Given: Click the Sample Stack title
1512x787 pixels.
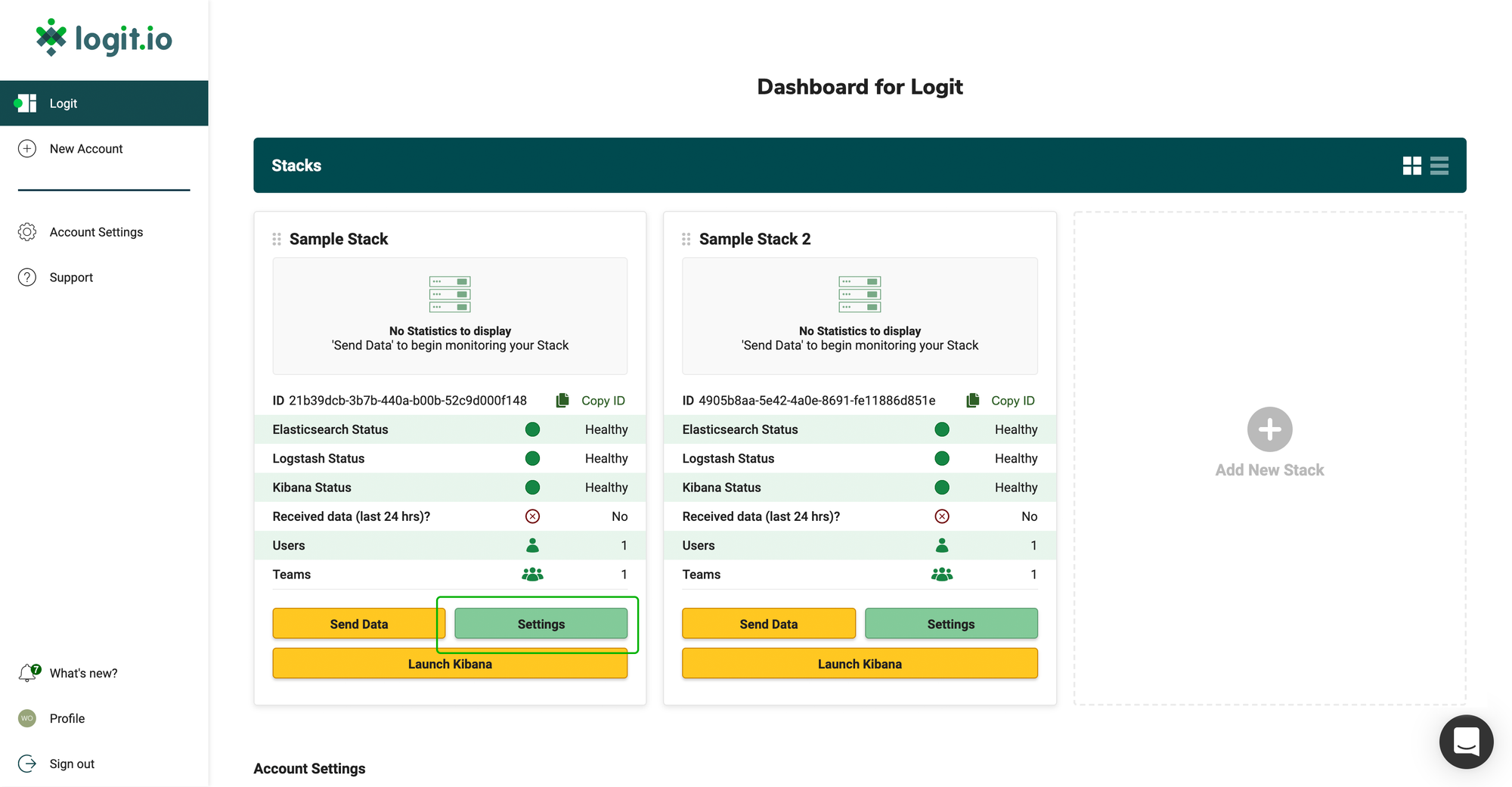Looking at the screenshot, I should click(339, 239).
